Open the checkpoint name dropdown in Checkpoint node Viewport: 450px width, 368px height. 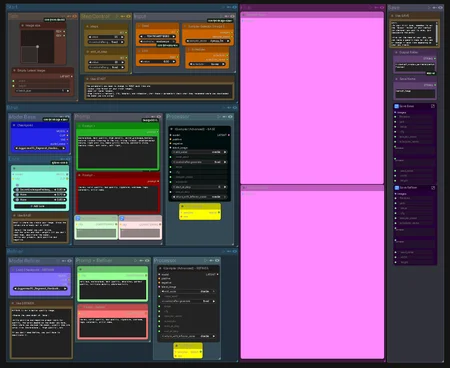coord(40,148)
